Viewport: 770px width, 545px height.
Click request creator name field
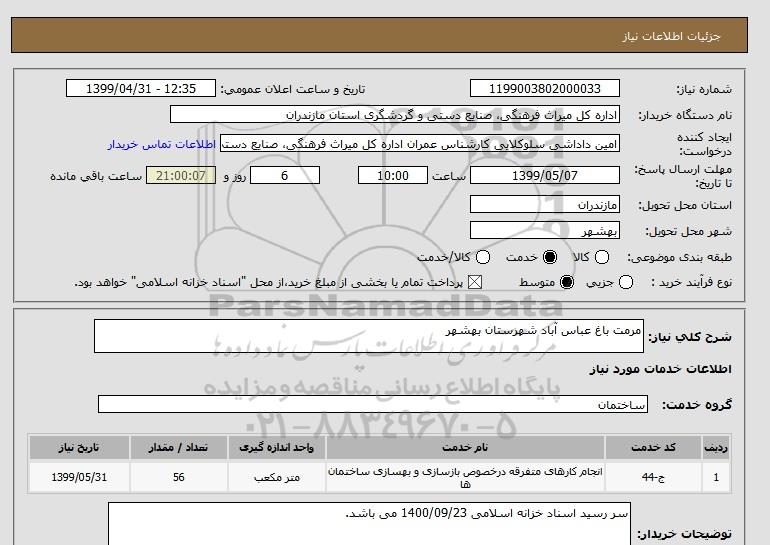(x=420, y=144)
